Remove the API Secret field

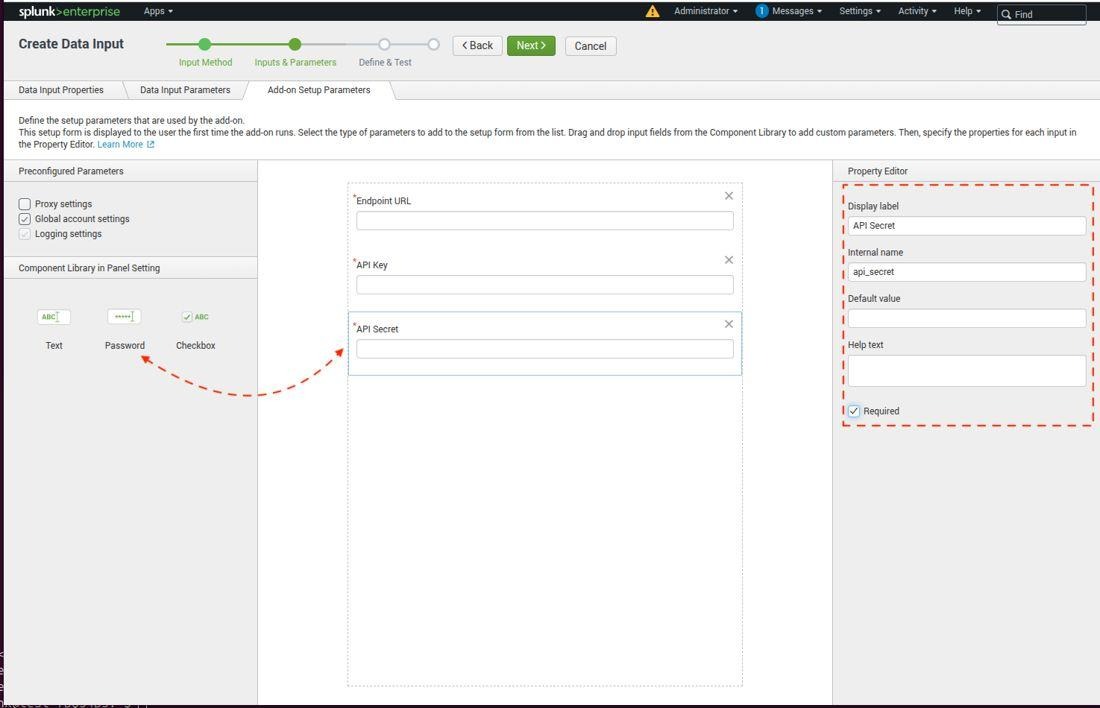coord(729,323)
